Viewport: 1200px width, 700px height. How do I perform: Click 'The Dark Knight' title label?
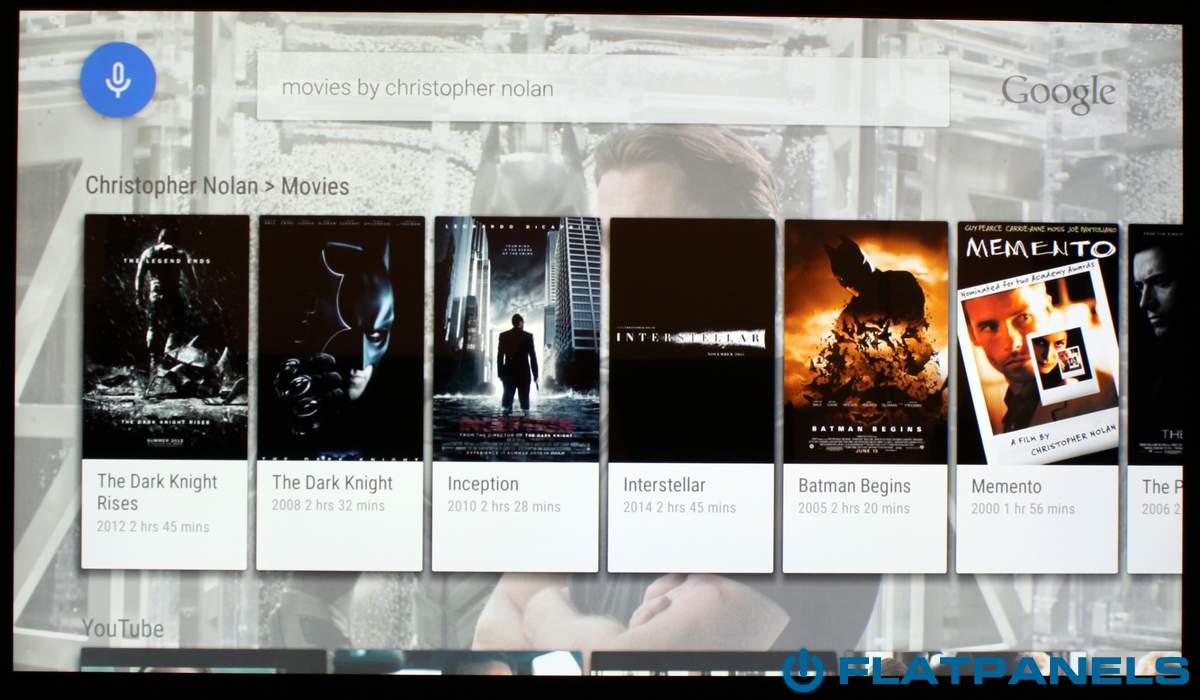(332, 483)
